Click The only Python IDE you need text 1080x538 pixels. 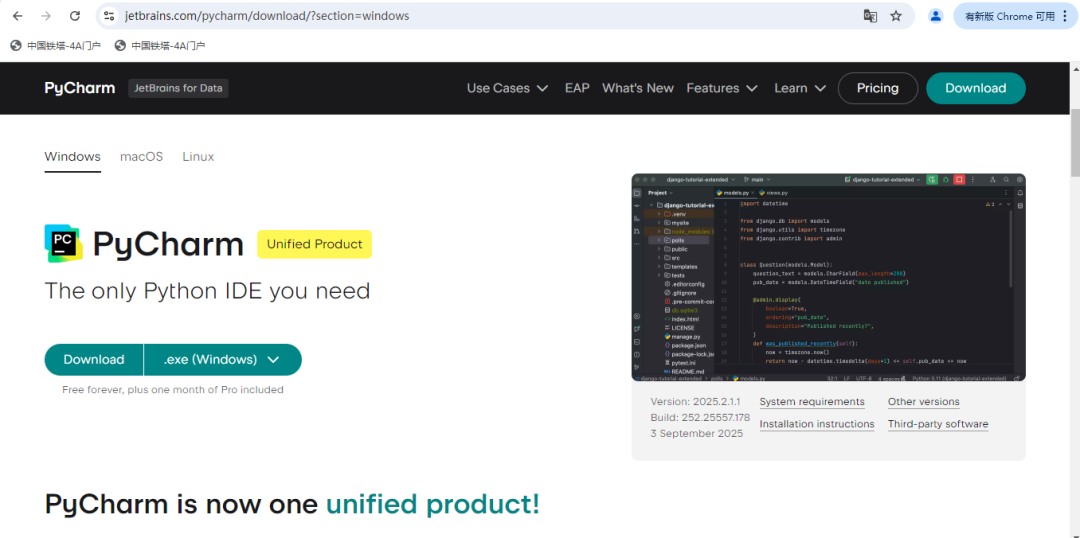click(x=207, y=291)
